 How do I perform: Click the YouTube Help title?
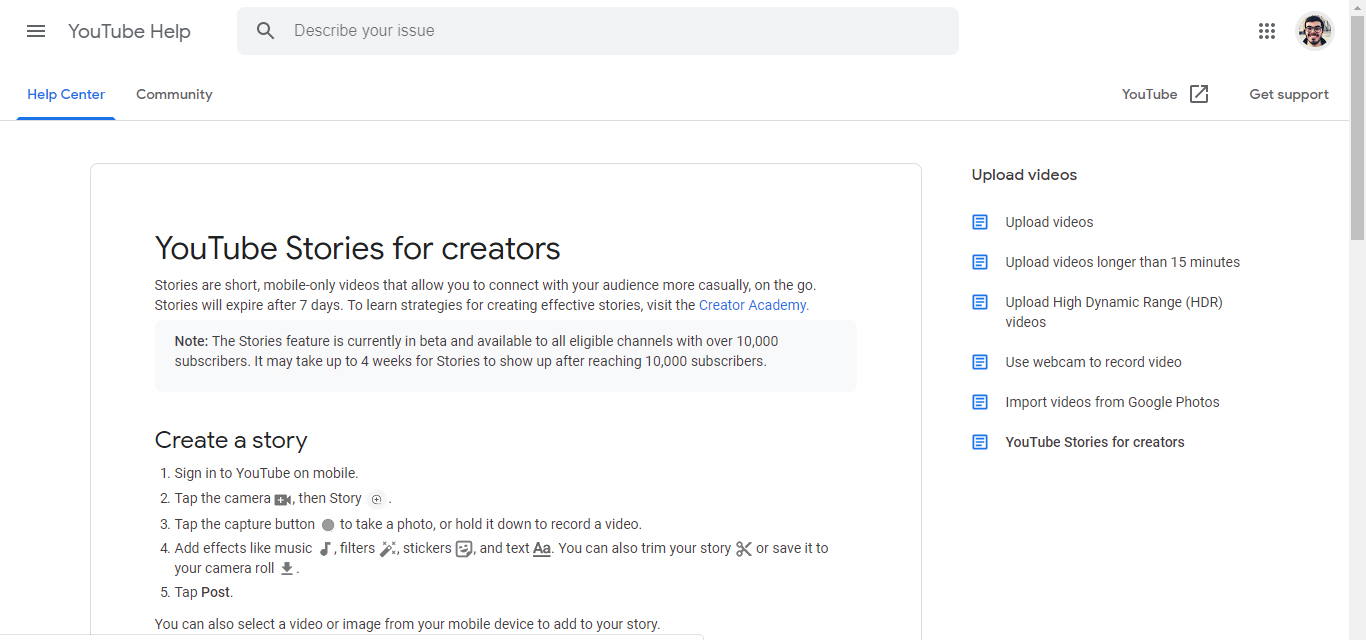[129, 31]
